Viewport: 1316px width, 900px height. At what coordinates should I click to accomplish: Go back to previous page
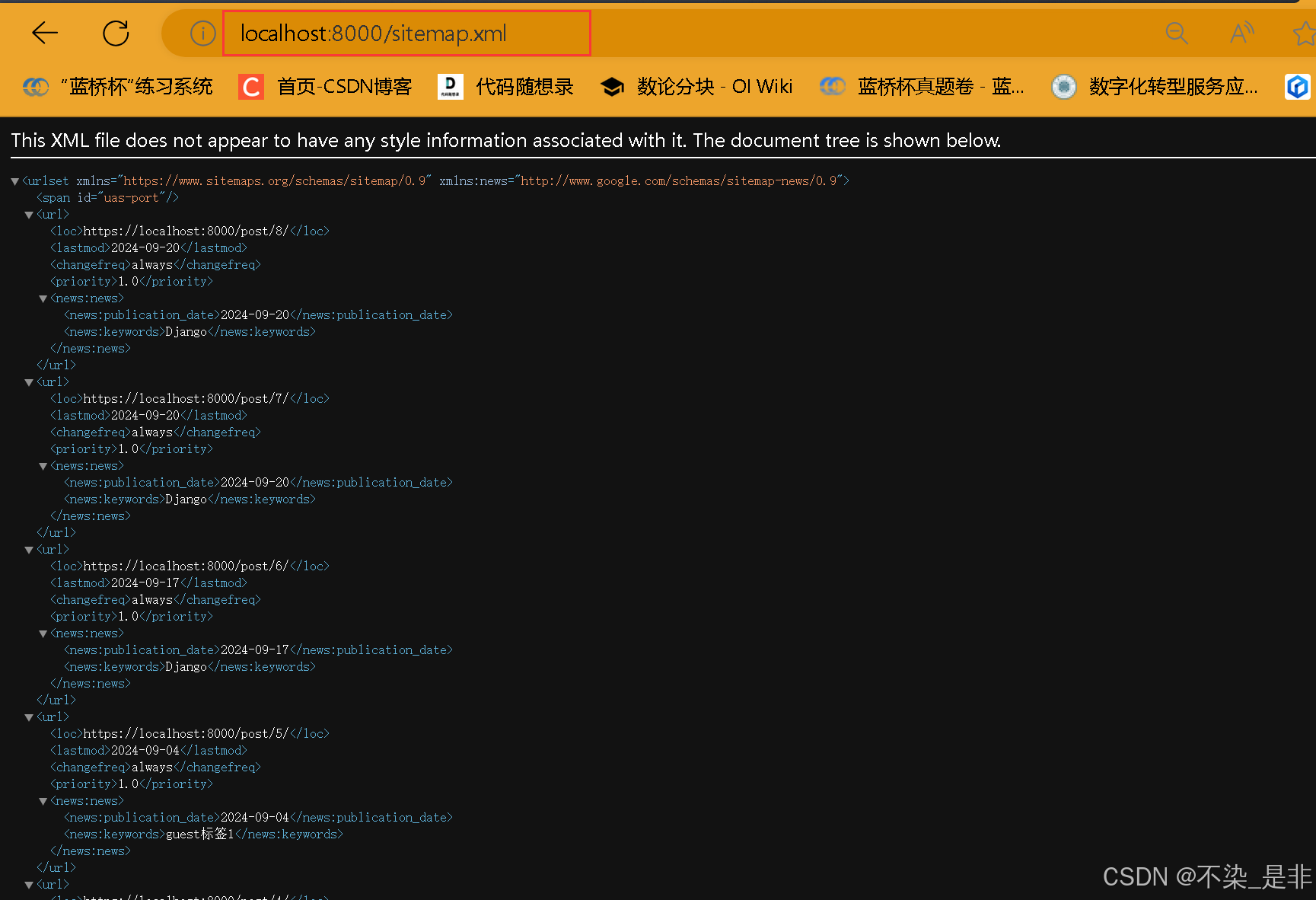click(x=45, y=33)
